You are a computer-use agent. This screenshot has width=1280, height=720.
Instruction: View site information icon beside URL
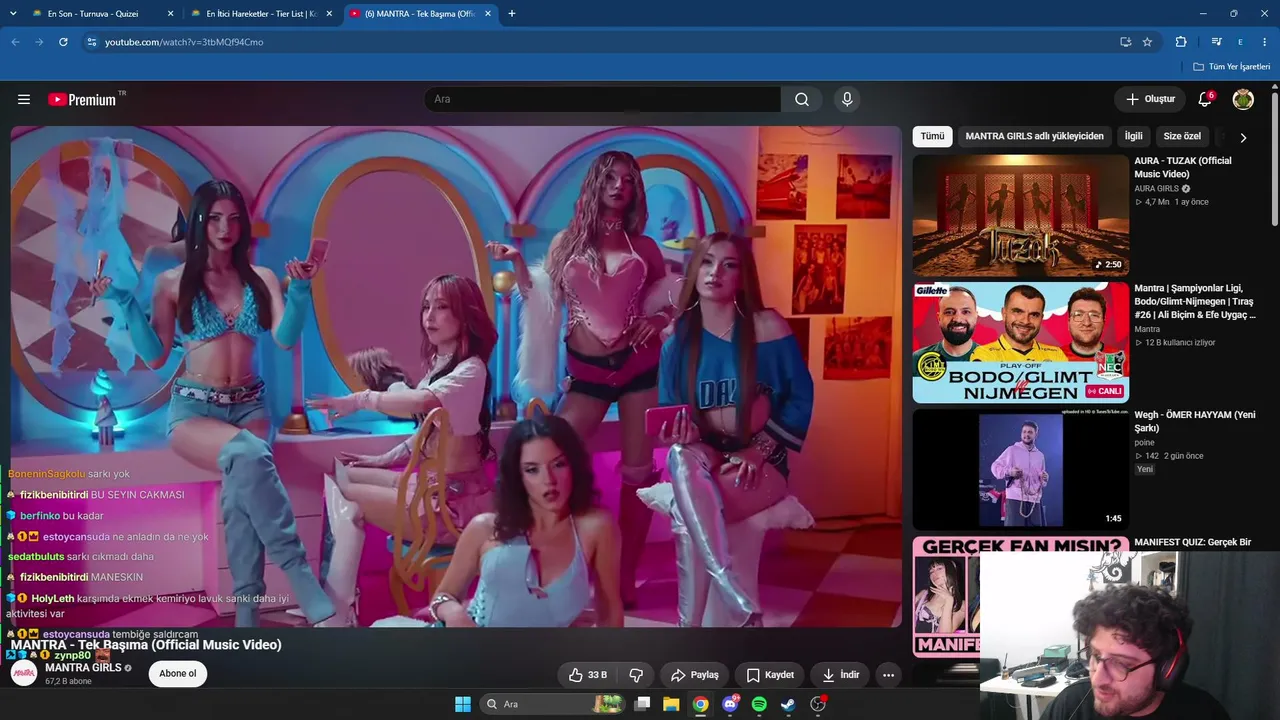[x=91, y=42]
